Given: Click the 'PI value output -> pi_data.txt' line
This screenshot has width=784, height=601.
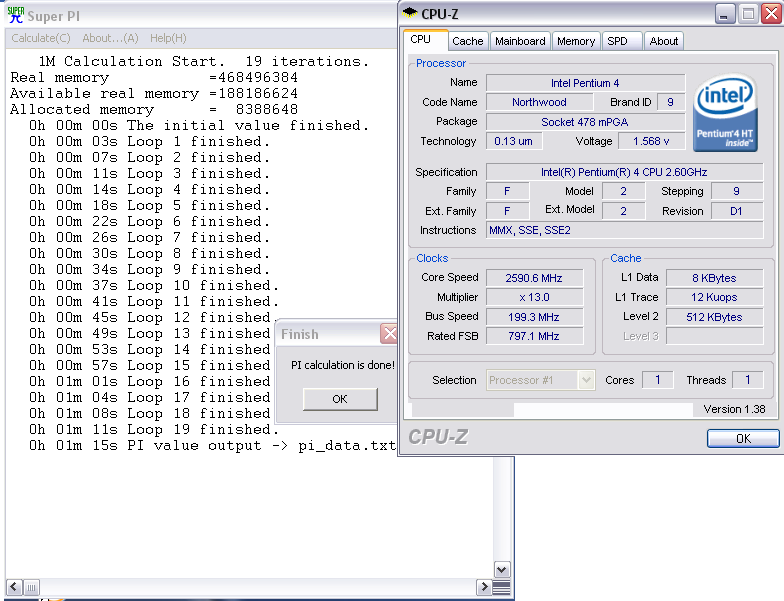Looking at the screenshot, I should [x=212, y=446].
